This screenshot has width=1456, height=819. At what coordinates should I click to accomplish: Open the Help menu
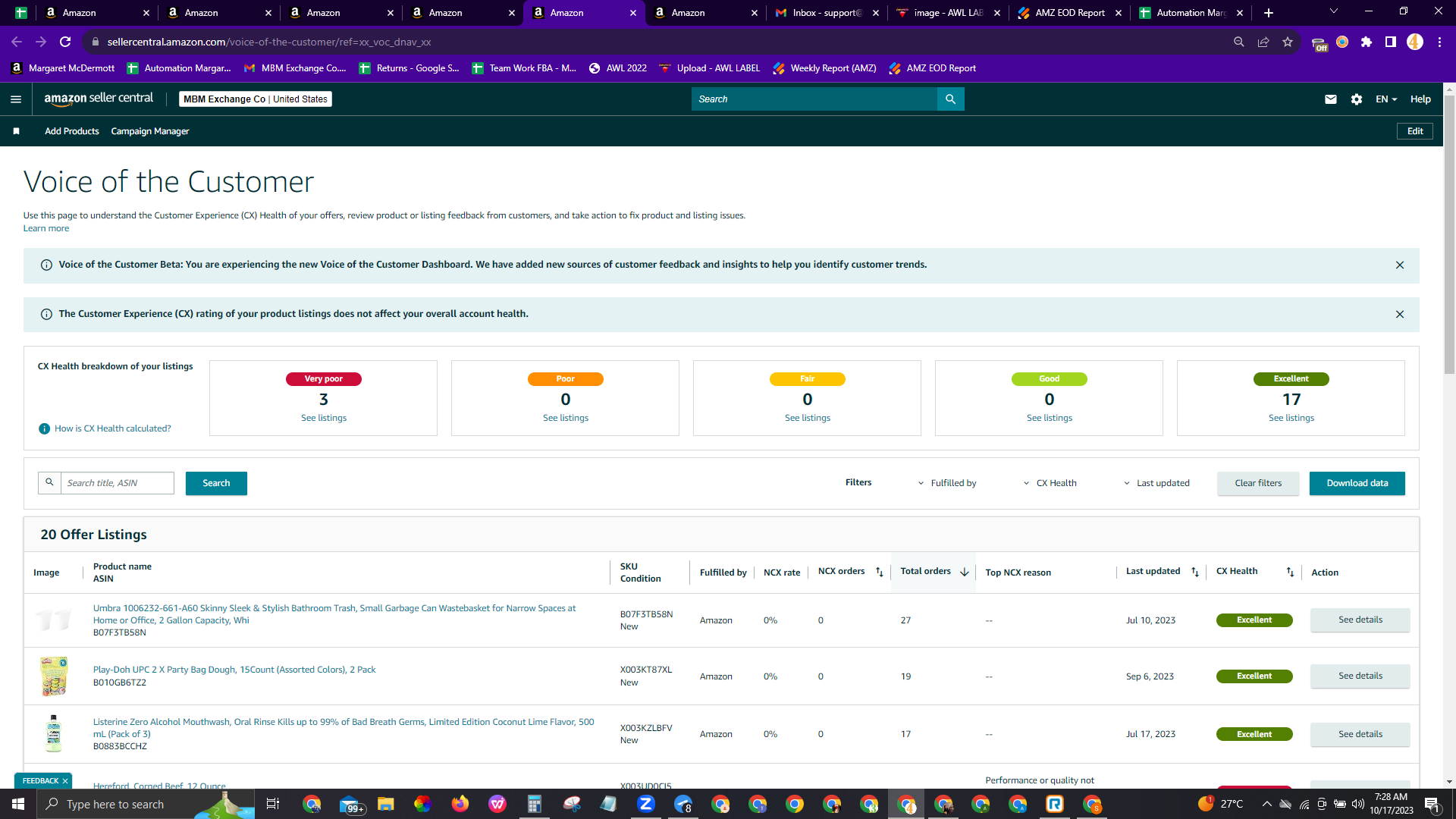pos(1420,99)
